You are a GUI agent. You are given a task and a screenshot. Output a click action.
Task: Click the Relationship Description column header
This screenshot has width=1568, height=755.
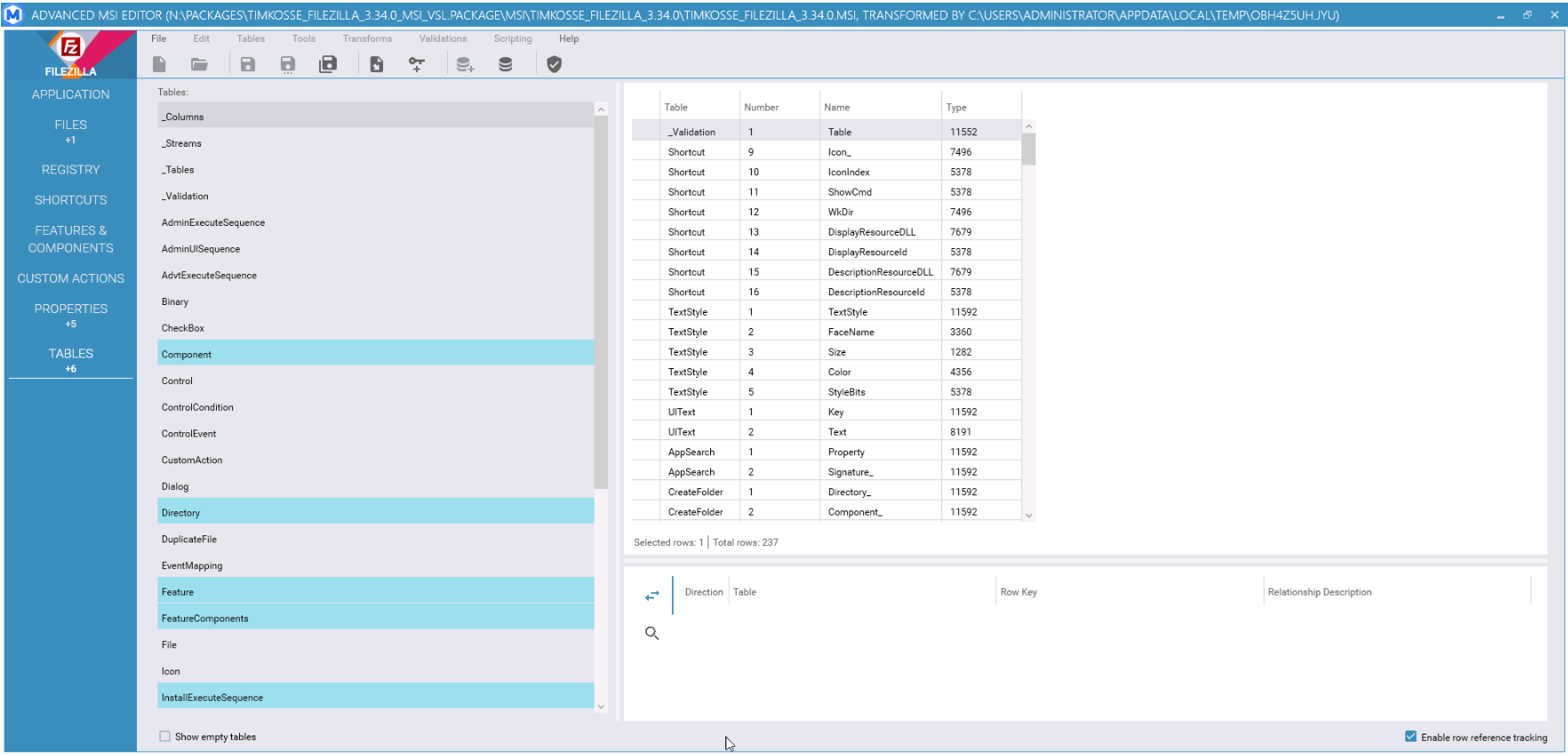pos(1397,592)
